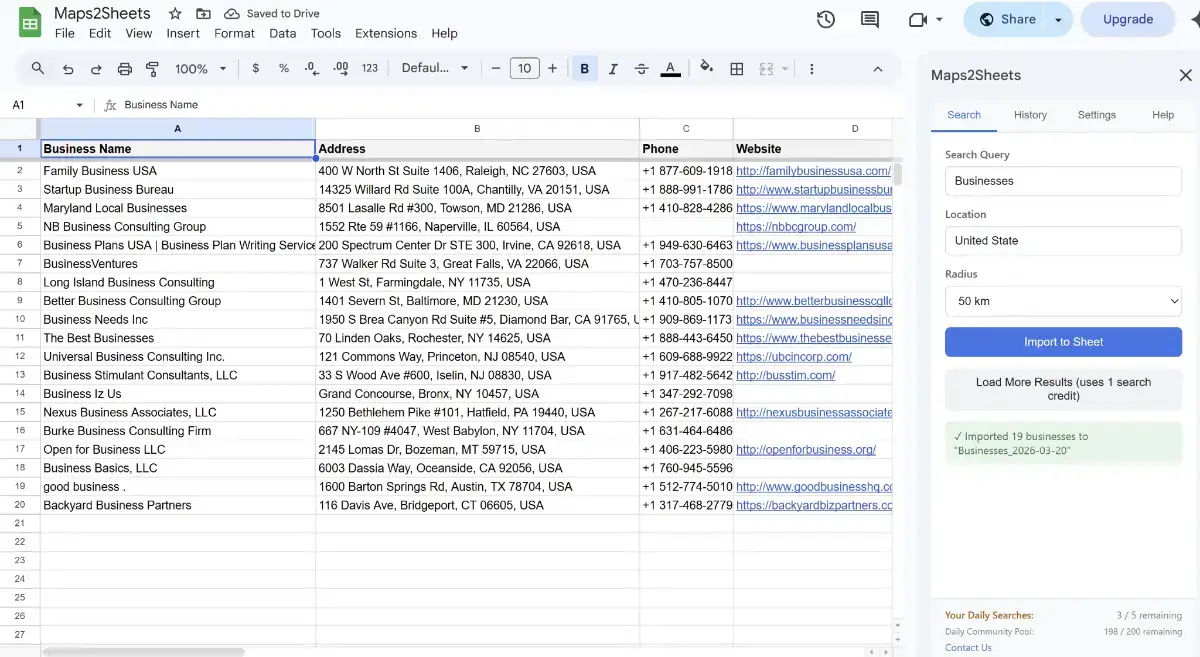Open version history clock icon

[x=825, y=19]
